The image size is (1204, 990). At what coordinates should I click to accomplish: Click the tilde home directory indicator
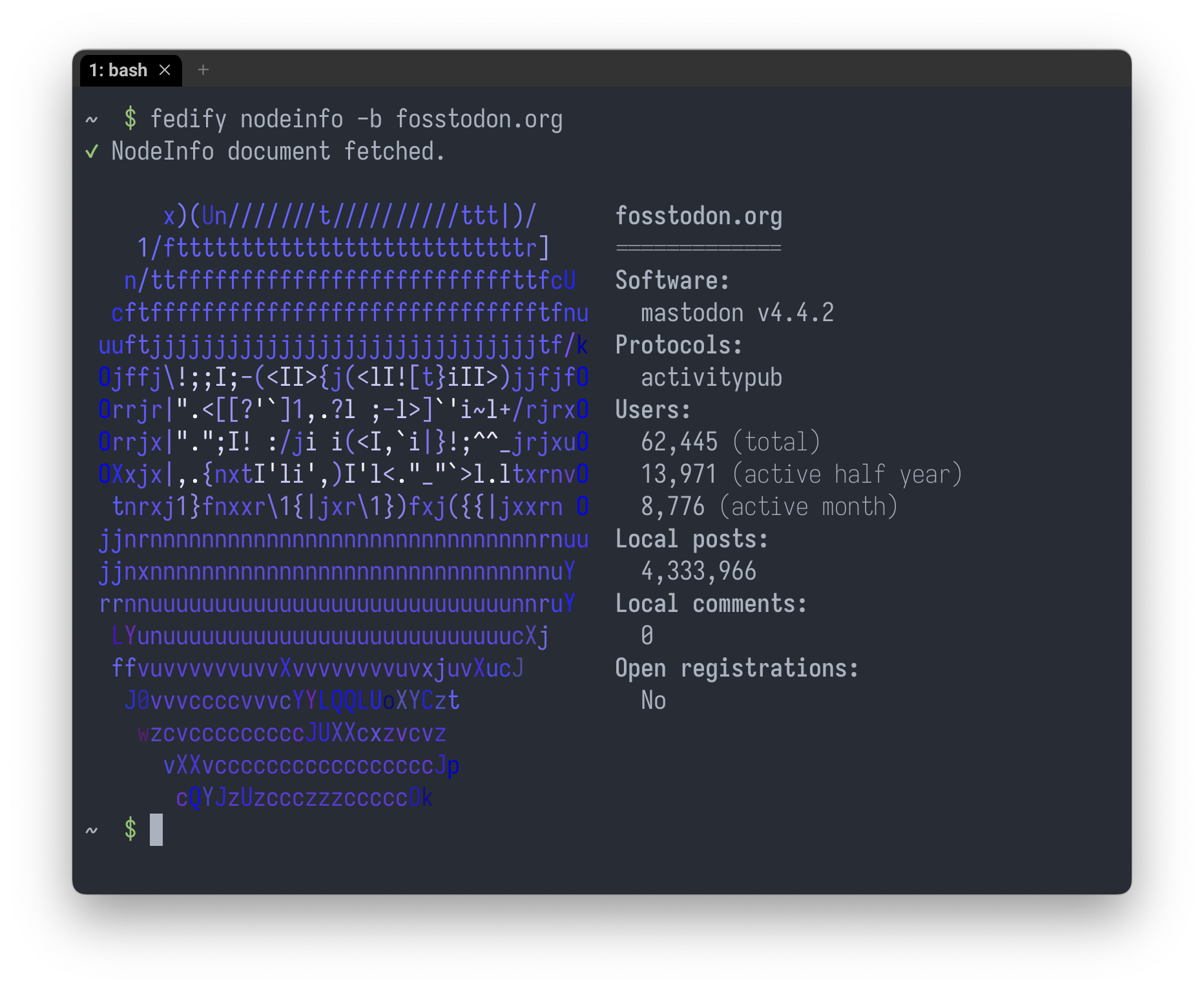[90, 120]
